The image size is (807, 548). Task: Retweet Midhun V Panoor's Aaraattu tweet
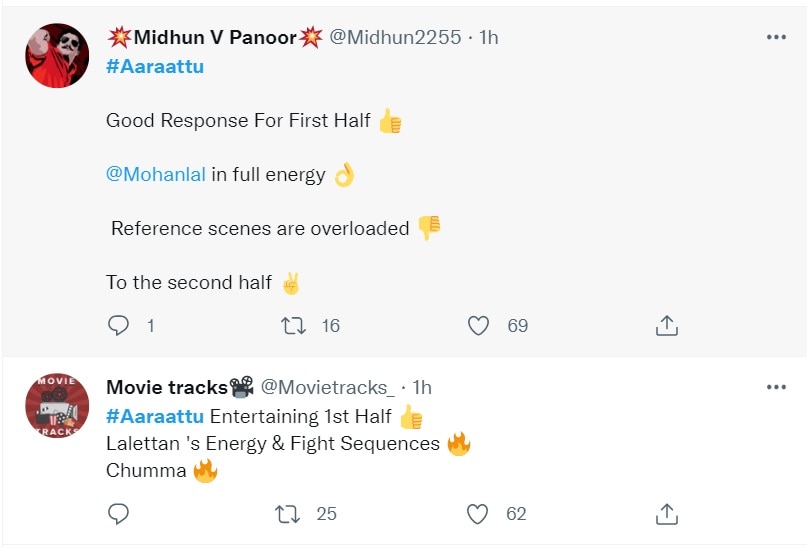point(294,326)
